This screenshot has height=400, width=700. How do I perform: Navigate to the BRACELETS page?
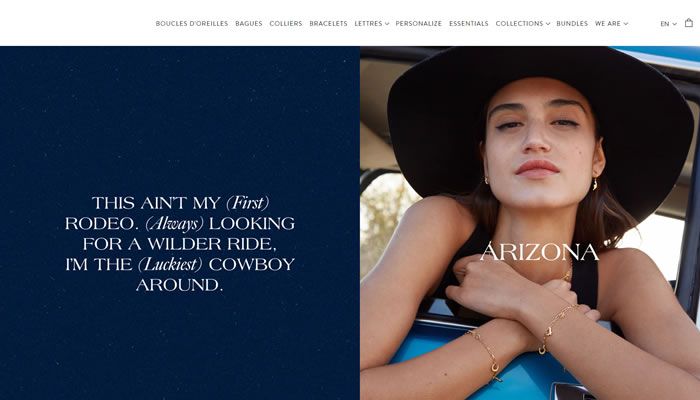(328, 24)
